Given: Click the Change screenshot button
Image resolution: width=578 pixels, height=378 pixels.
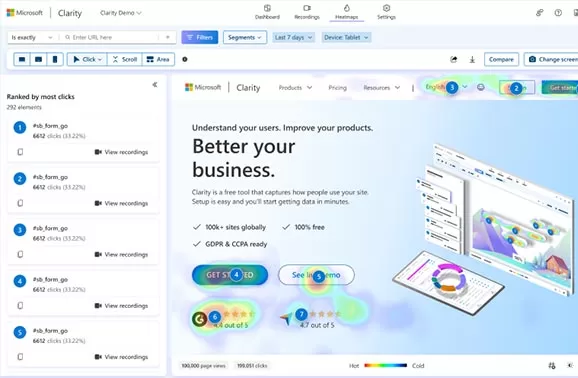Looking at the screenshot, I should pos(551,59).
